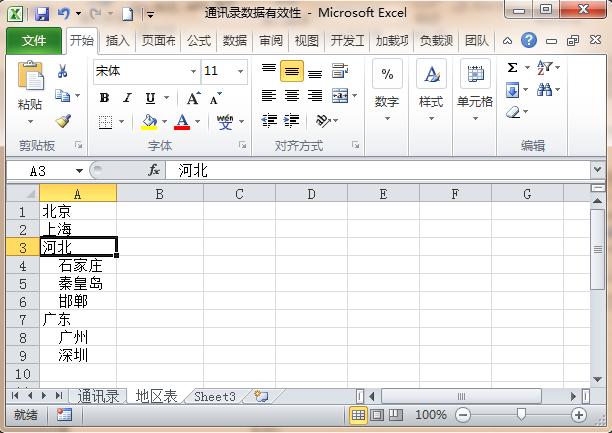The image size is (612, 433).
Task: Click Zoom In plus button
Action: click(x=578, y=415)
